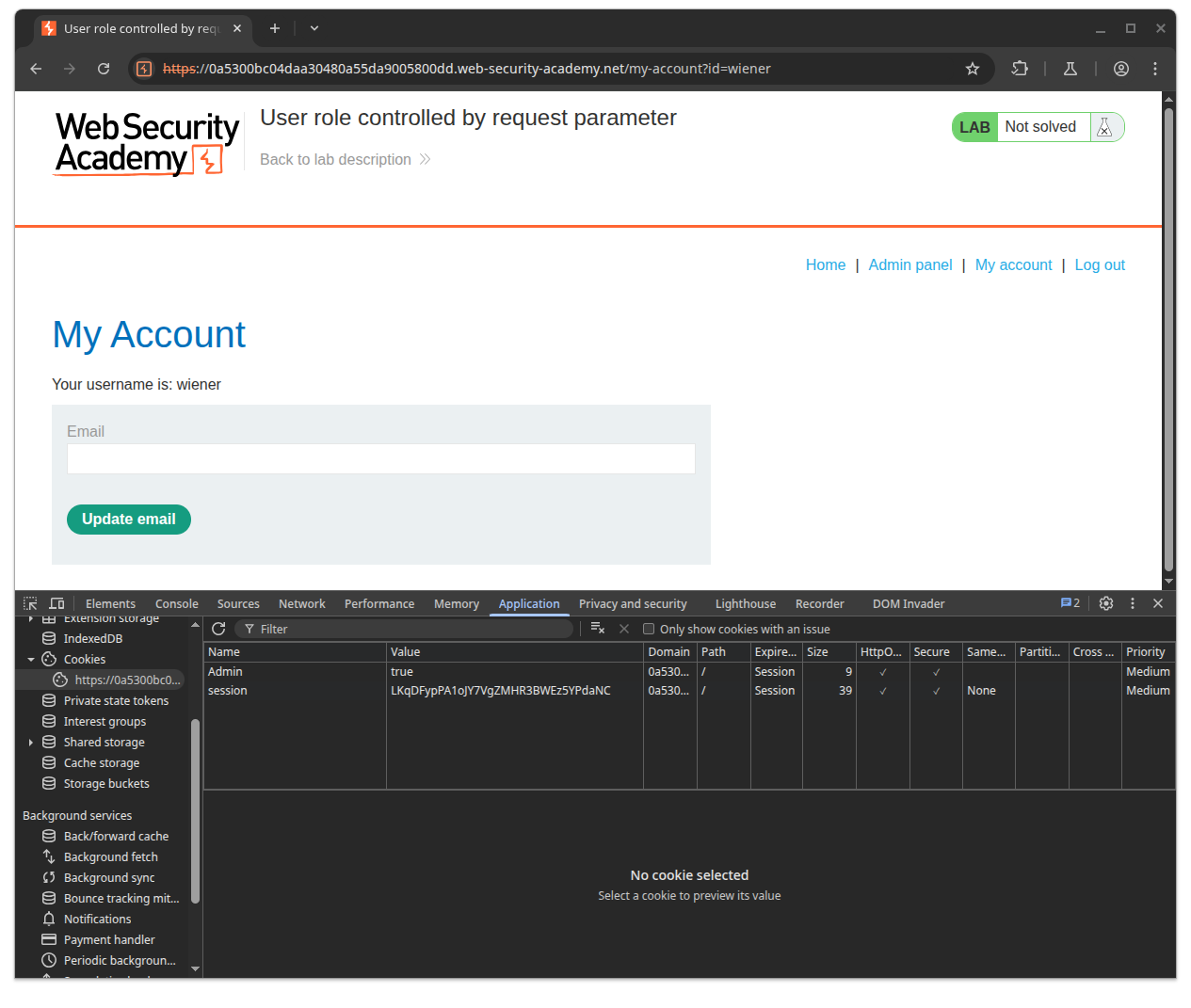Open the tab search dropdown arrow
Viewport: 1191px width, 1008px height.
(314, 28)
